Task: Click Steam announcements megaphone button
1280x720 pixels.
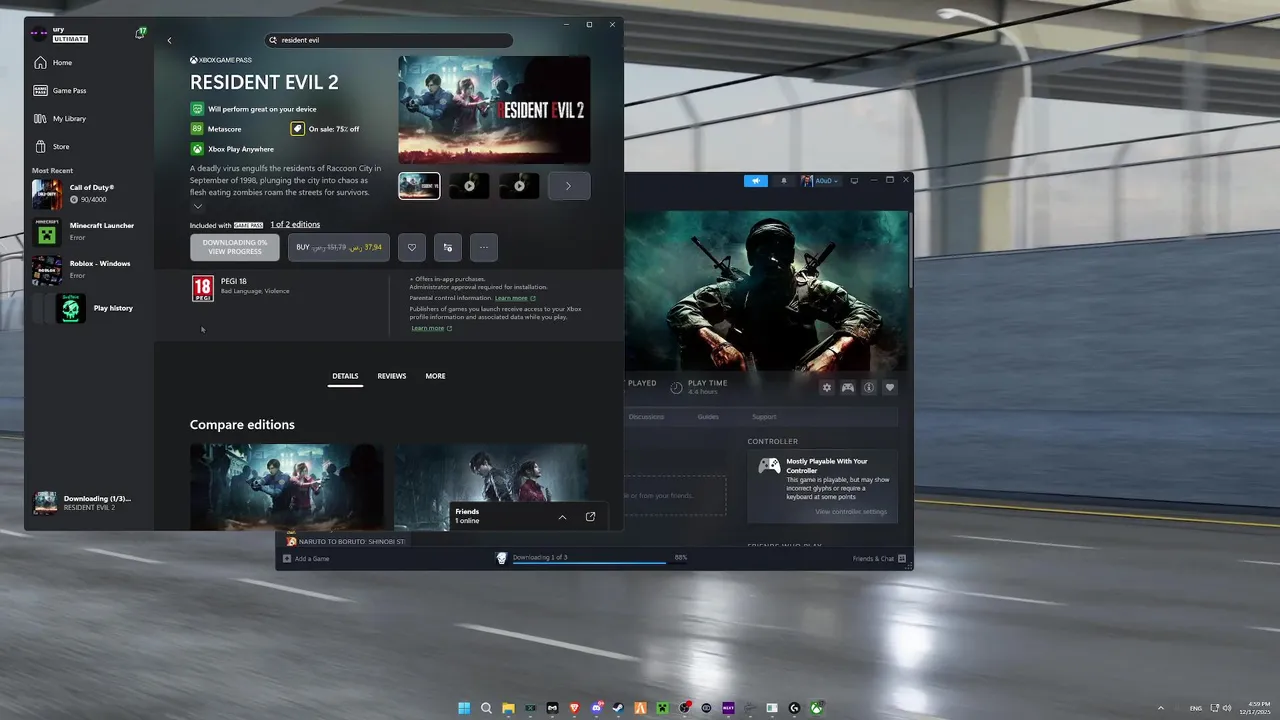Action: tap(756, 181)
